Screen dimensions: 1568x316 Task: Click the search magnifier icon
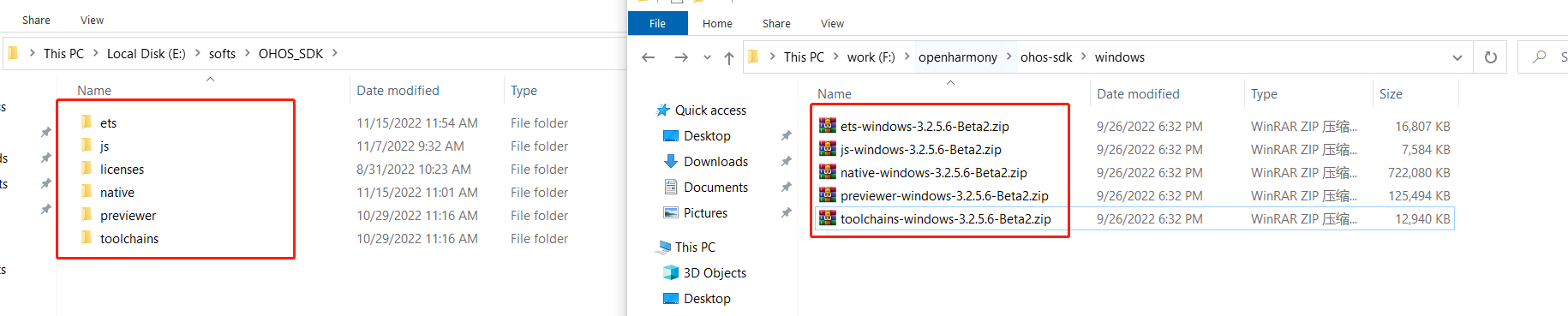(1540, 57)
